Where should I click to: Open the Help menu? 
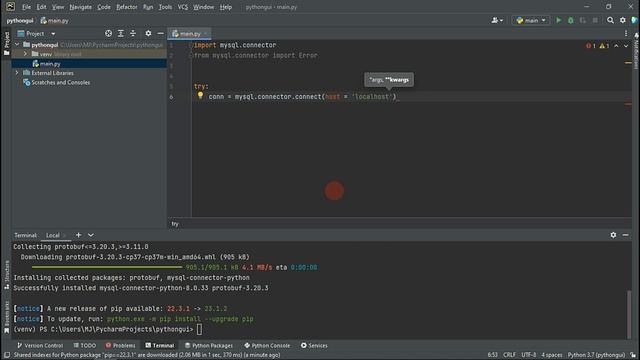(225, 7)
